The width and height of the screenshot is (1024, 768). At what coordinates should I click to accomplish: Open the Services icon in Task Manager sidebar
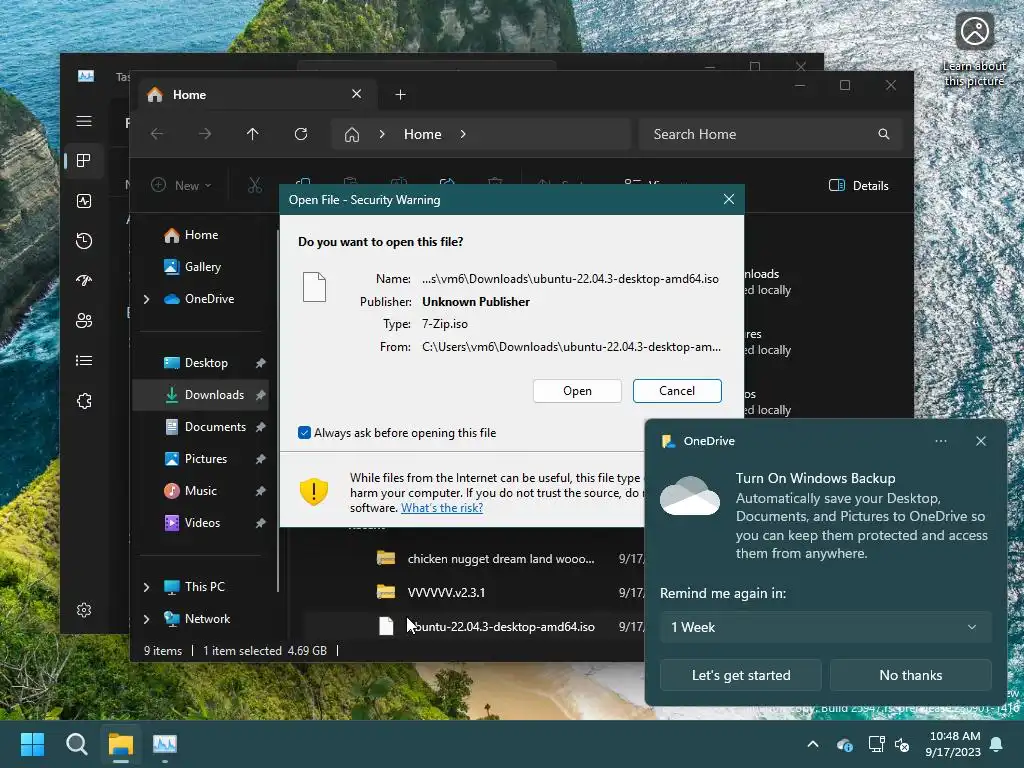84,401
